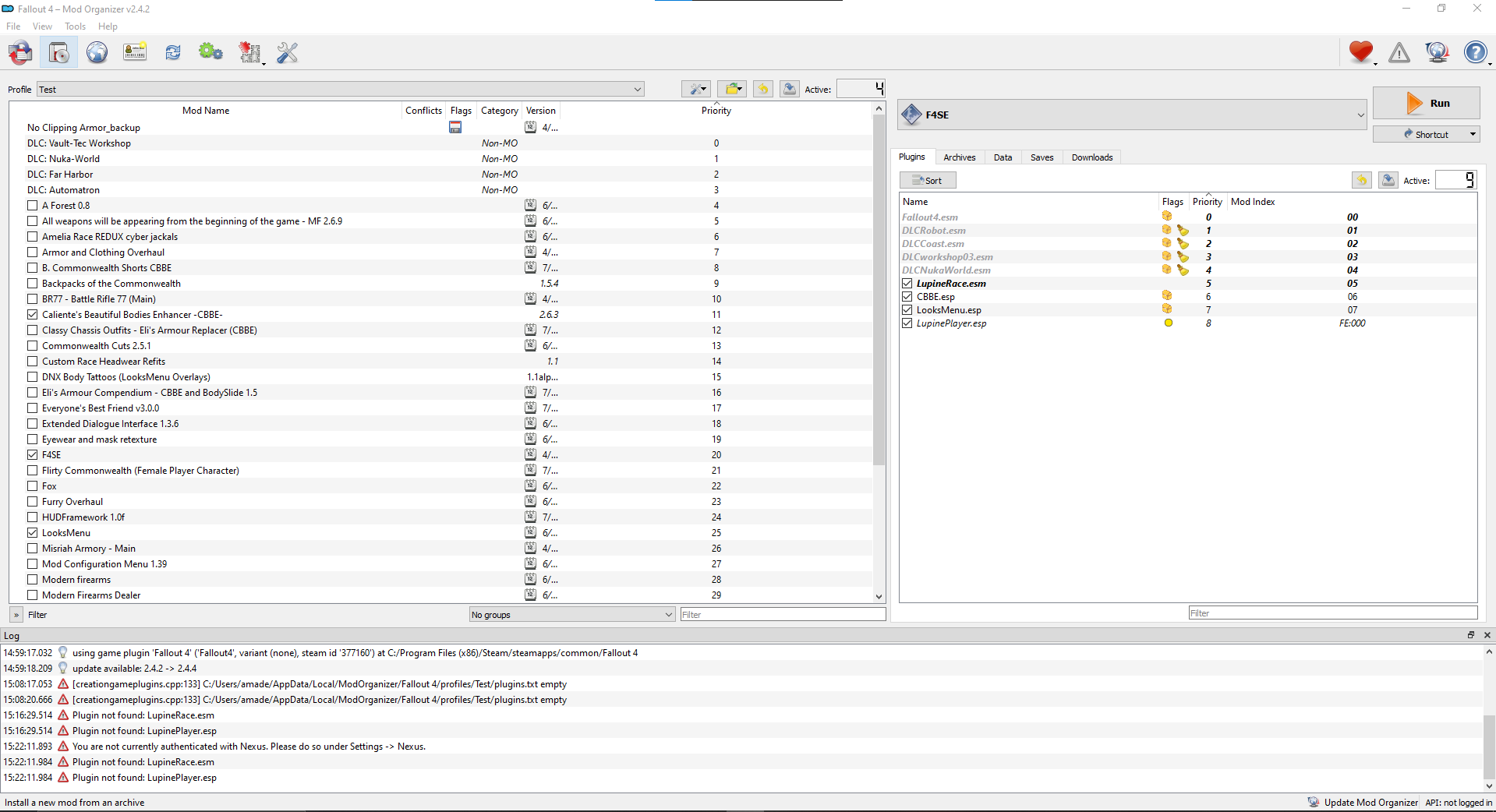
Task: Sort mods by Priority column header
Action: [716, 110]
